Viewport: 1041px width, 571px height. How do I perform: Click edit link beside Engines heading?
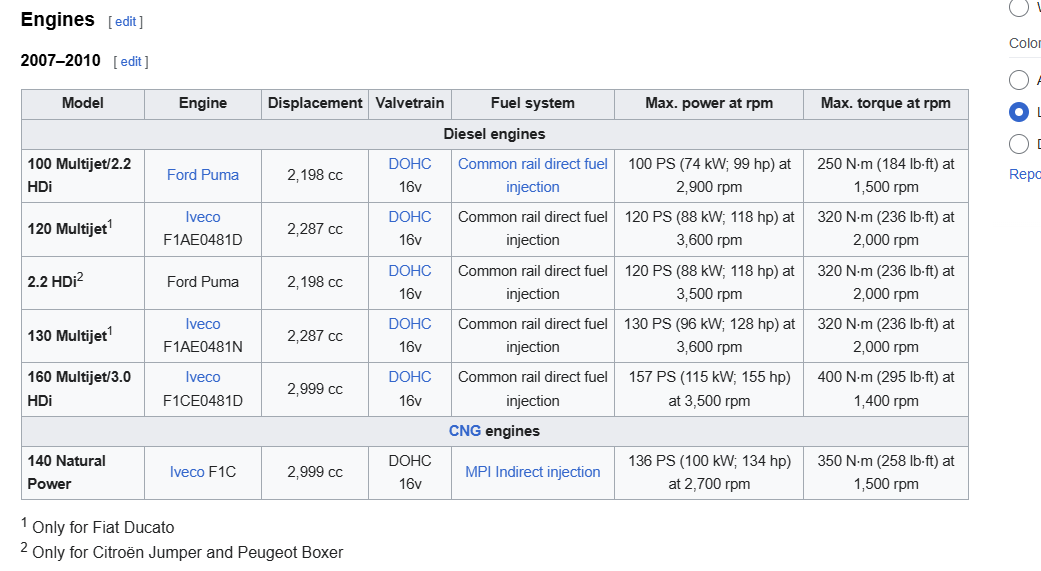coord(126,21)
